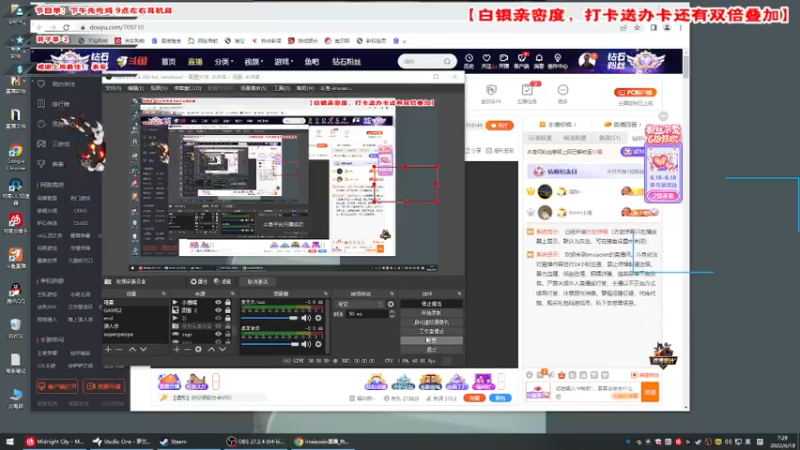The height and width of the screenshot is (450, 800).
Task: Adjust the transition duration stepper arrows
Action: (x=391, y=314)
